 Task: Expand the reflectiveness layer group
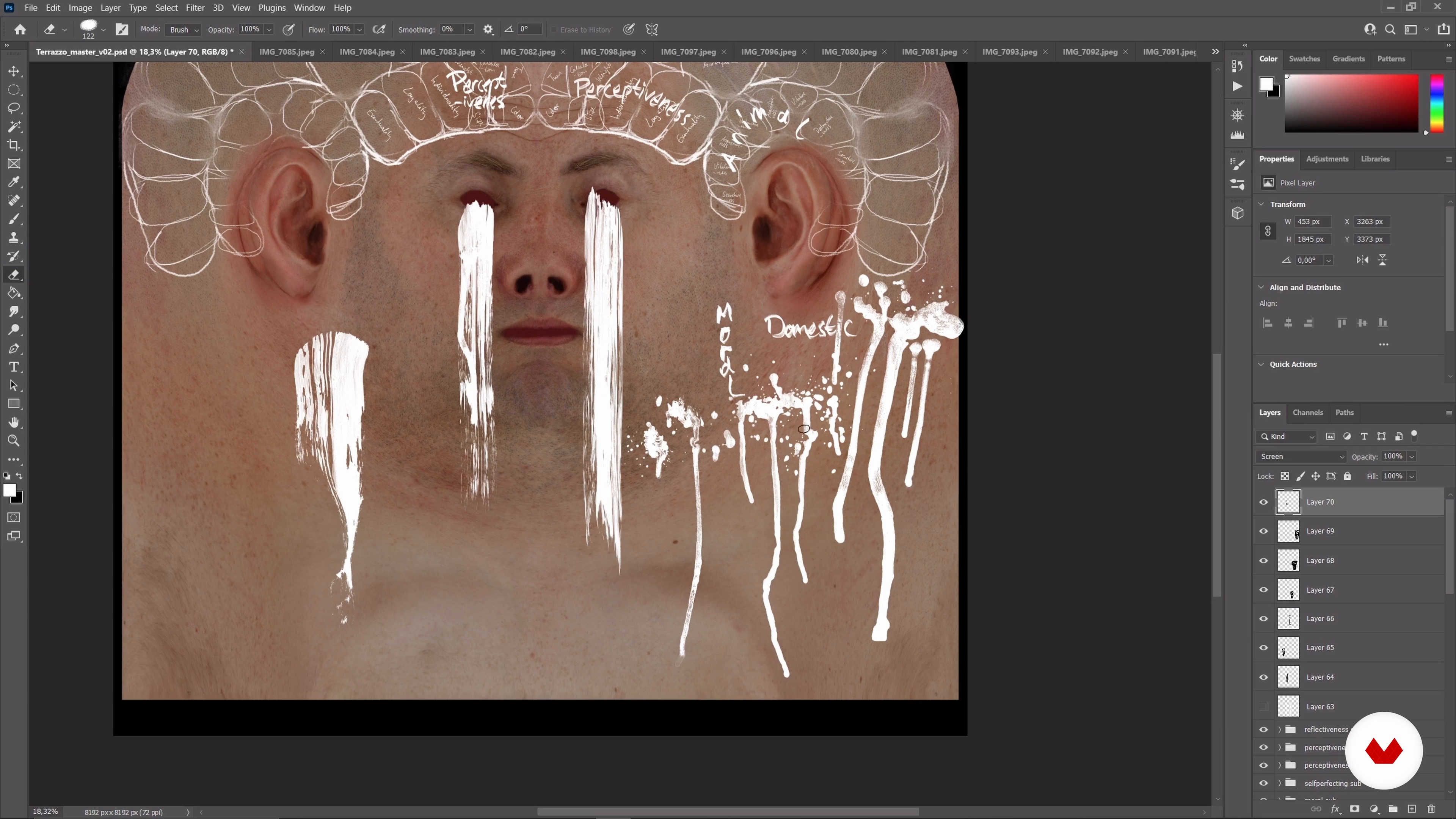point(1280,730)
